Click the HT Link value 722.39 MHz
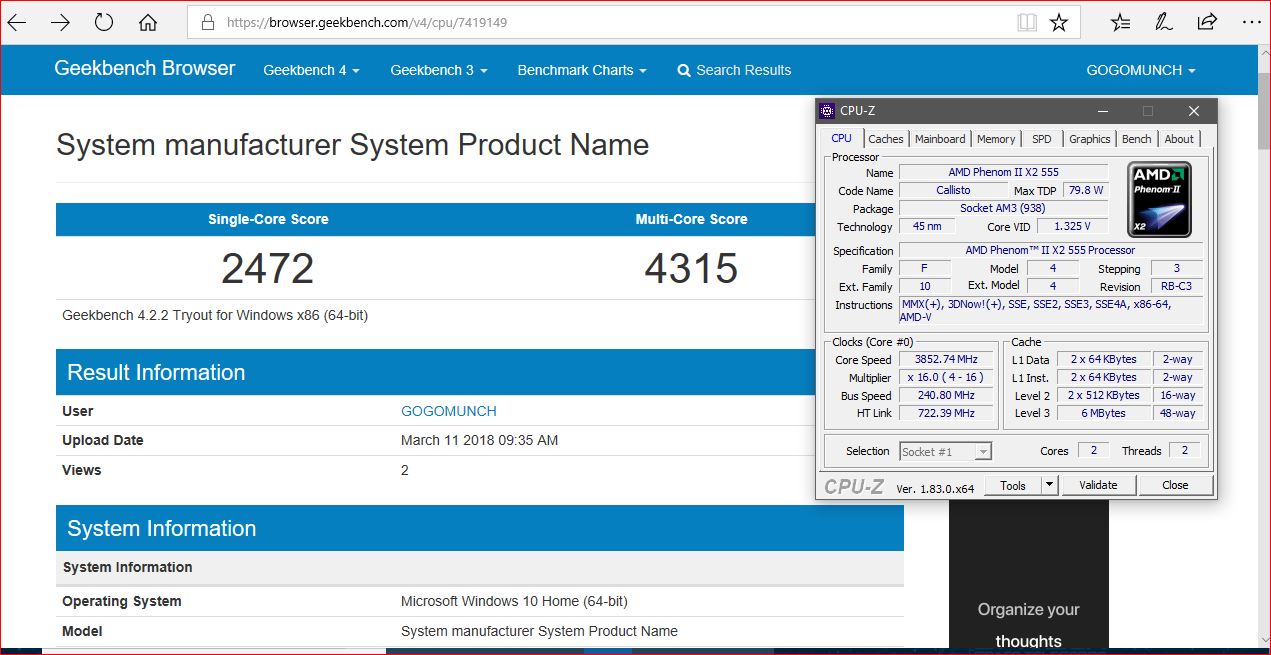This screenshot has height=655, width=1271. pos(946,413)
